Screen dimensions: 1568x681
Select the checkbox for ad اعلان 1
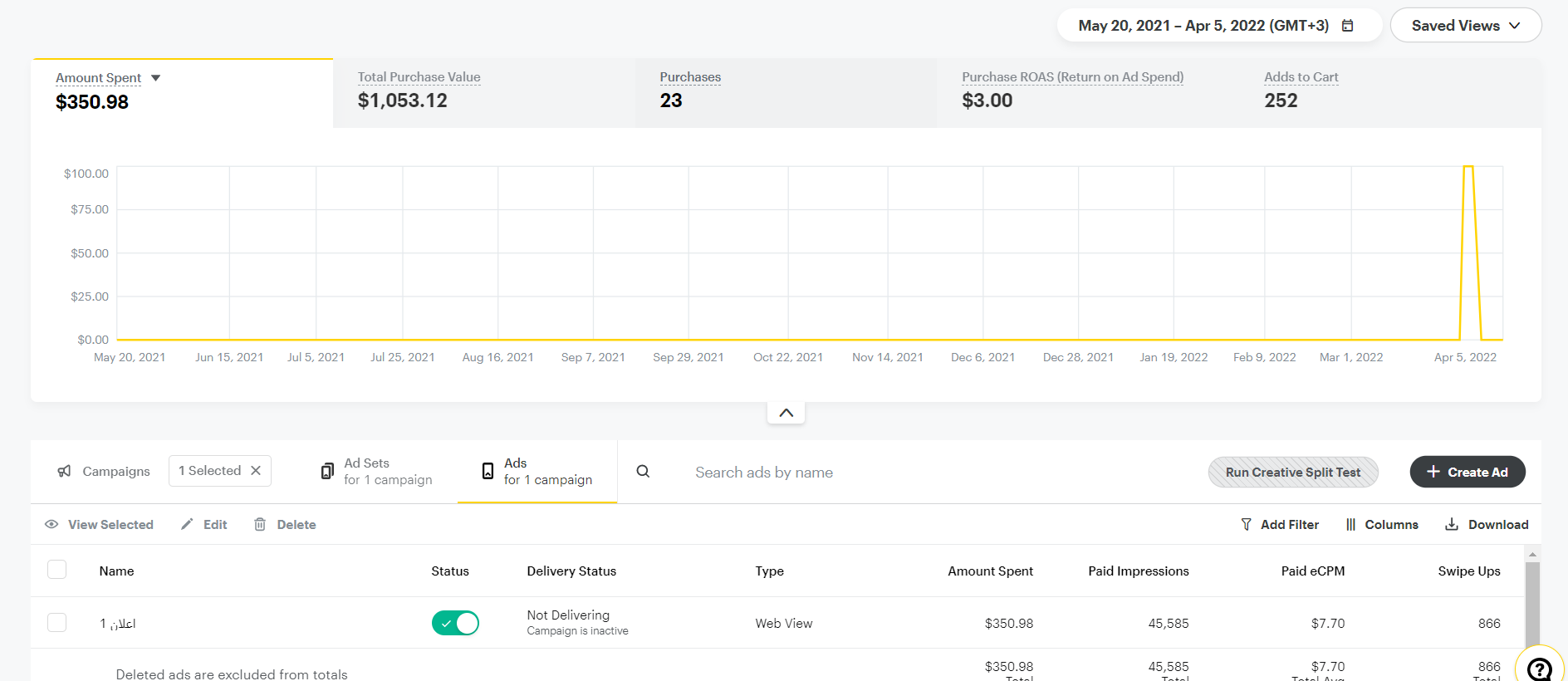click(57, 623)
